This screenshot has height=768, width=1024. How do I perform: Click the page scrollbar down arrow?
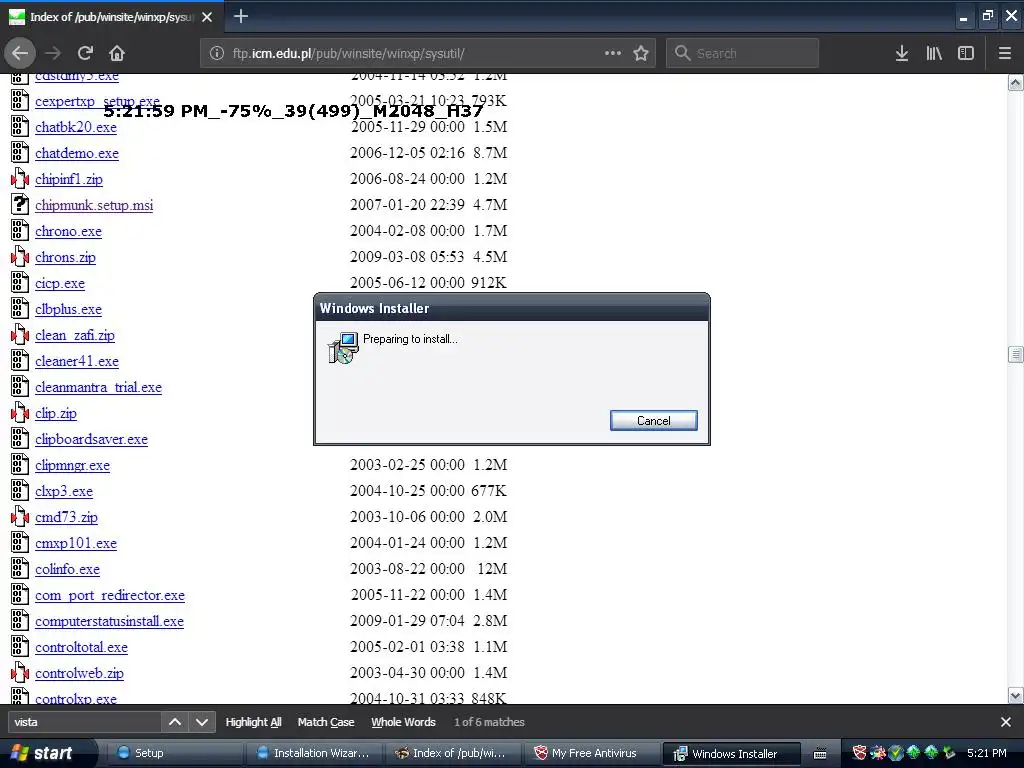(x=1016, y=696)
